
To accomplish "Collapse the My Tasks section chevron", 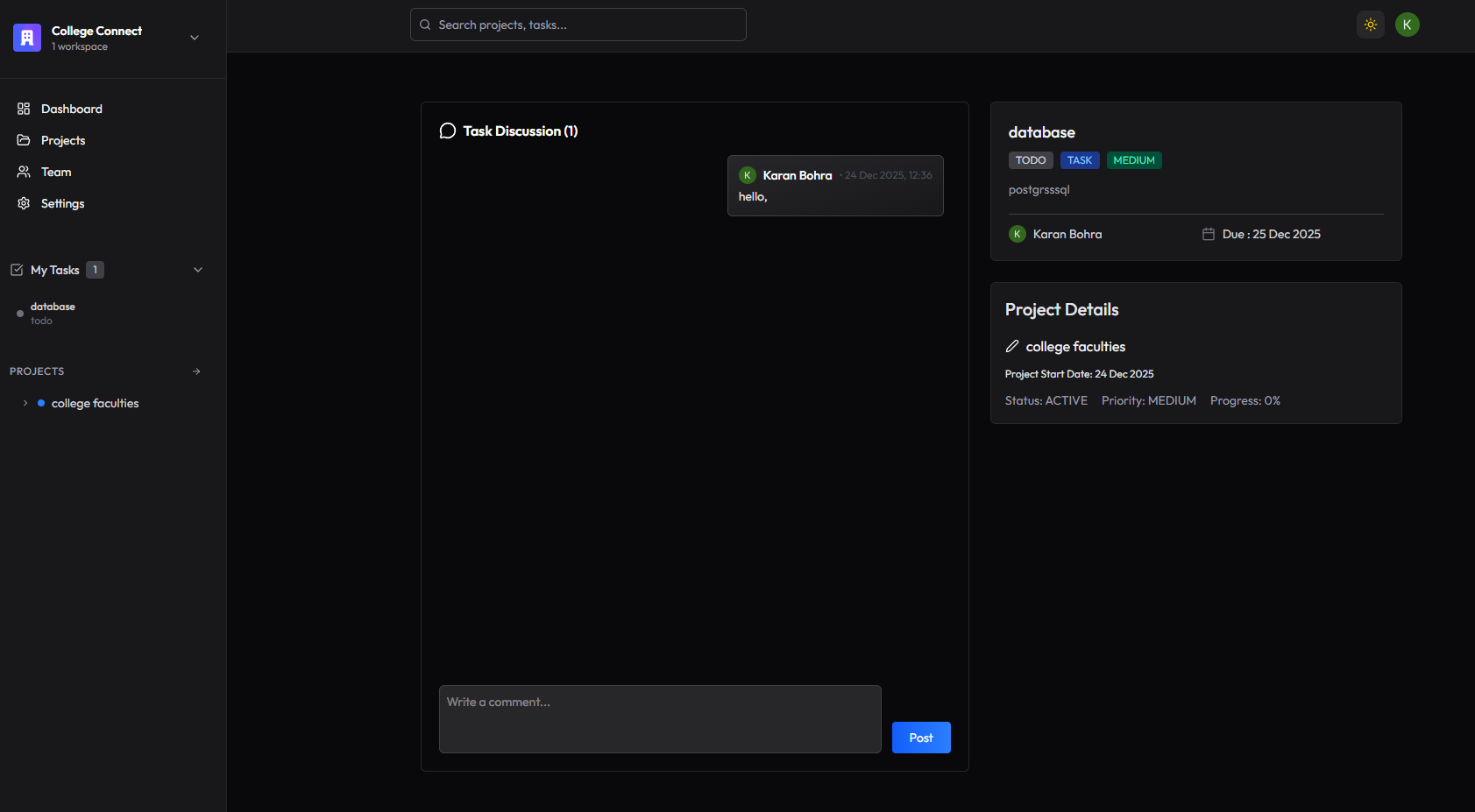I will [x=198, y=270].
